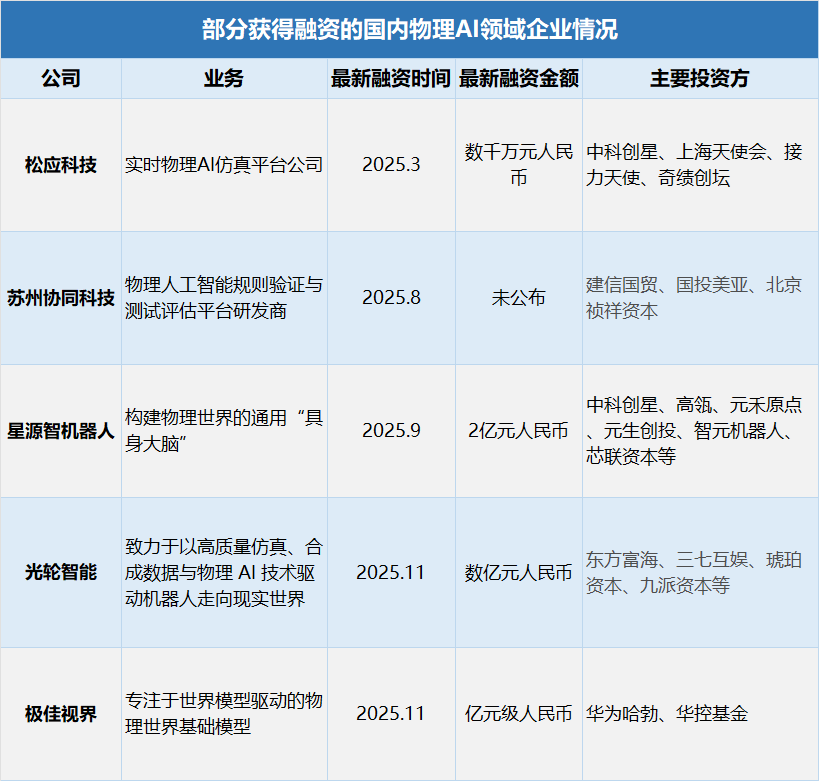Select the 主要投资方 column header

pyautogui.click(x=699, y=79)
